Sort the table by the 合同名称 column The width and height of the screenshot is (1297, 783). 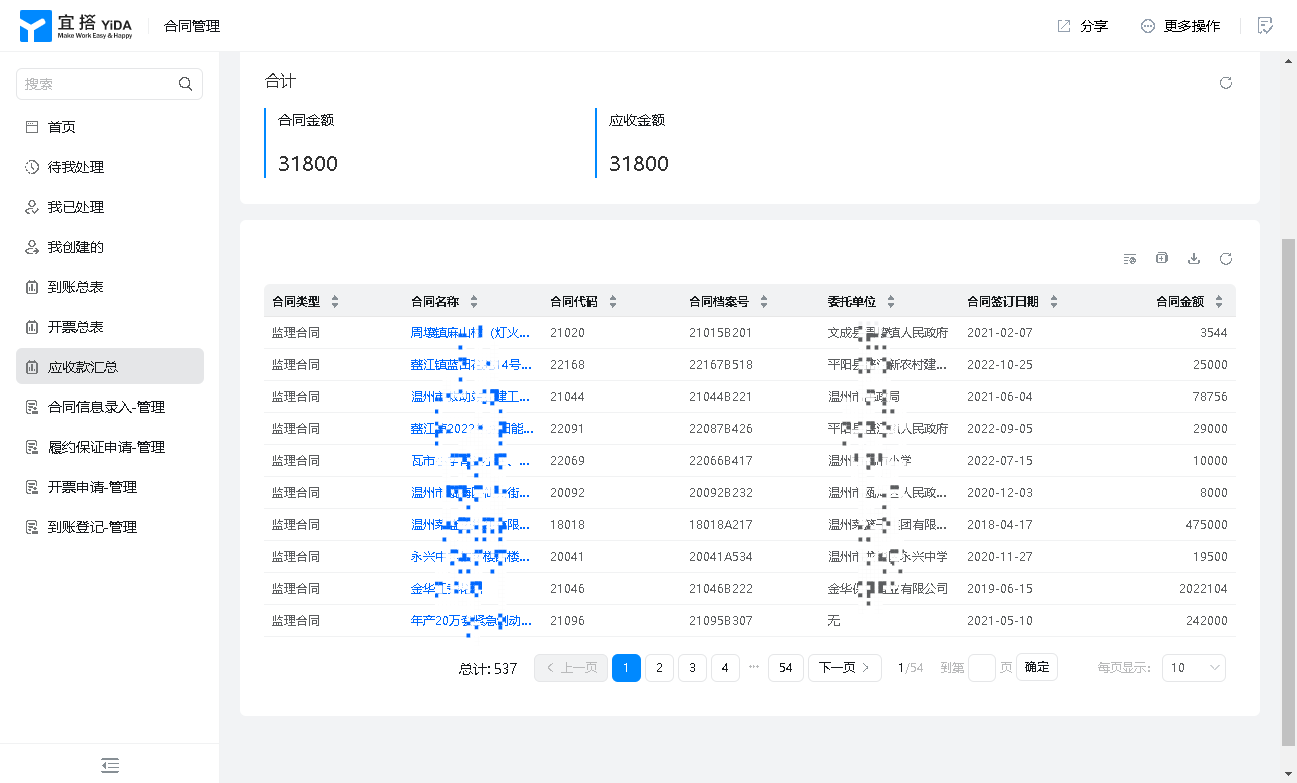click(474, 302)
